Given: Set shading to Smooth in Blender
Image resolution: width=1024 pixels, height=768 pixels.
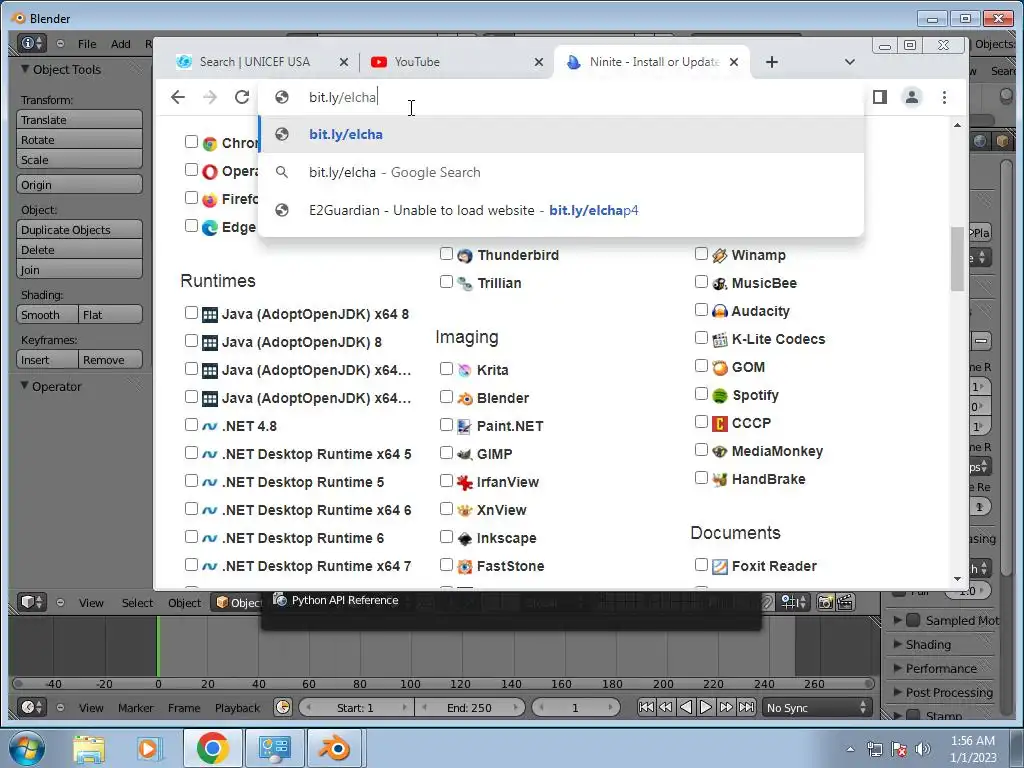Looking at the screenshot, I should click(47, 315).
